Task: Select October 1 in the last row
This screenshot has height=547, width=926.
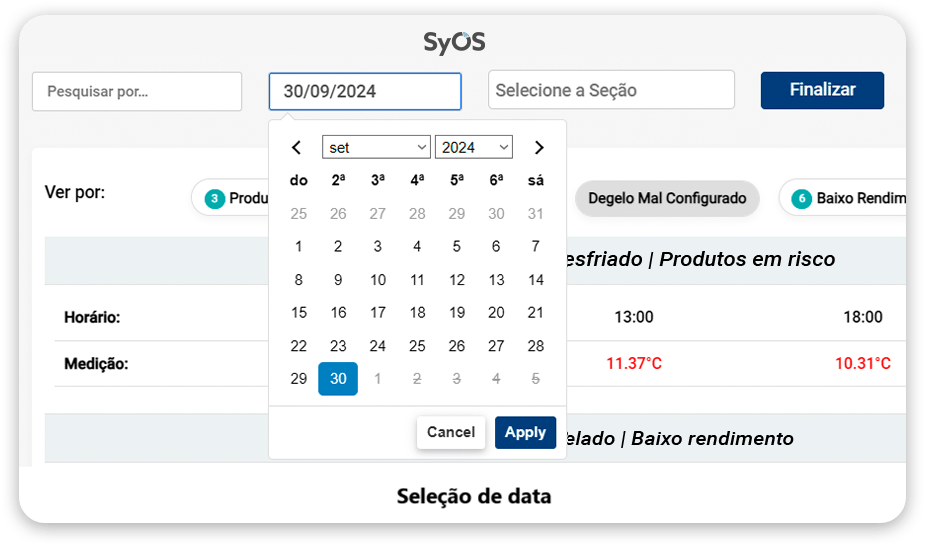Action: pyautogui.click(x=377, y=379)
